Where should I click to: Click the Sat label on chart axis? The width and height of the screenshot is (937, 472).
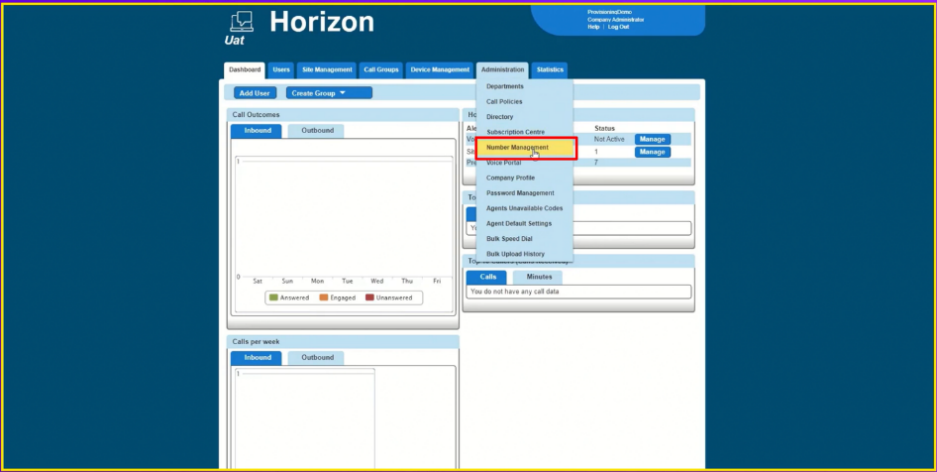click(x=258, y=281)
